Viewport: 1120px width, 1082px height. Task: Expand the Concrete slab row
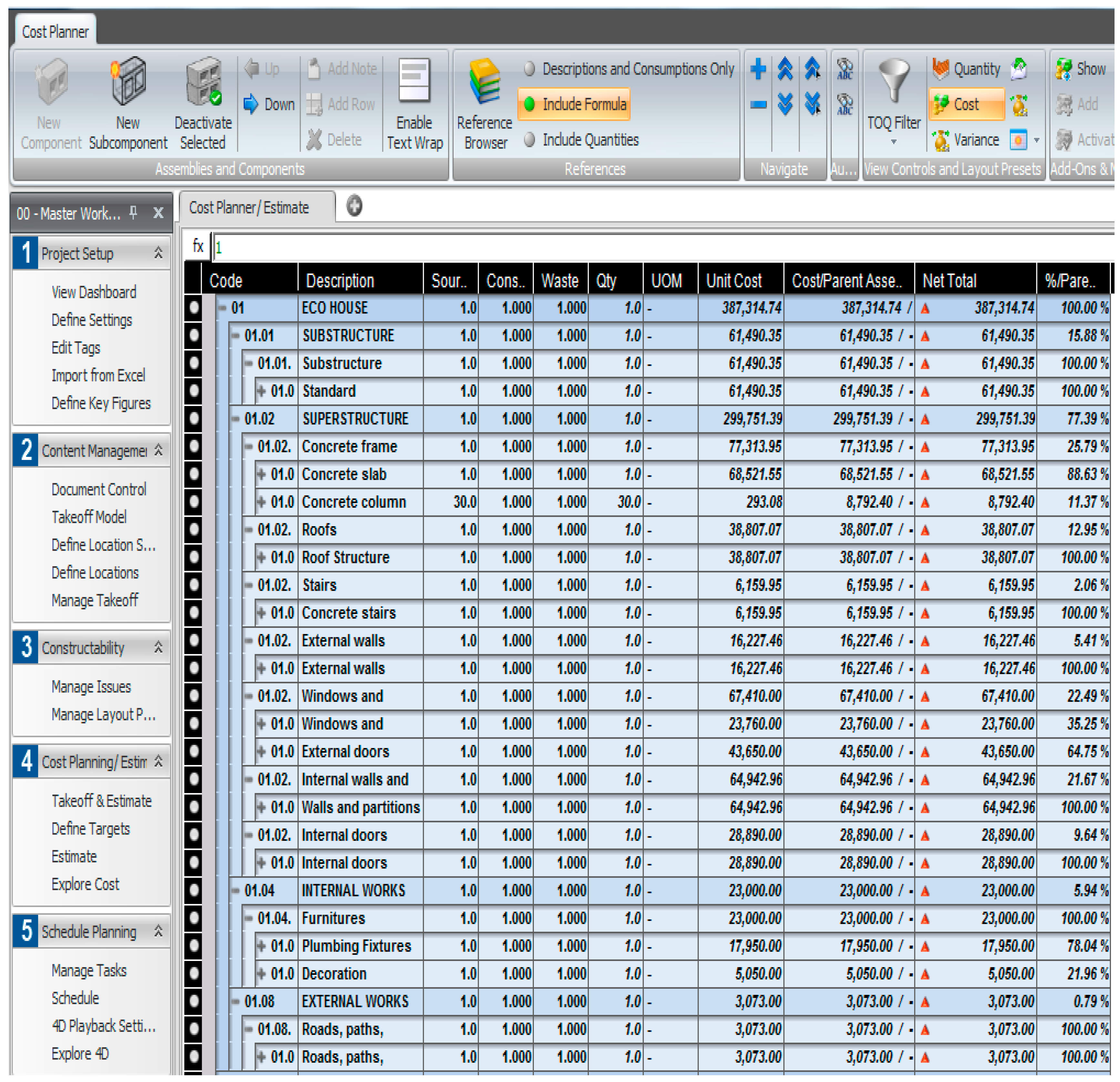coord(262,475)
